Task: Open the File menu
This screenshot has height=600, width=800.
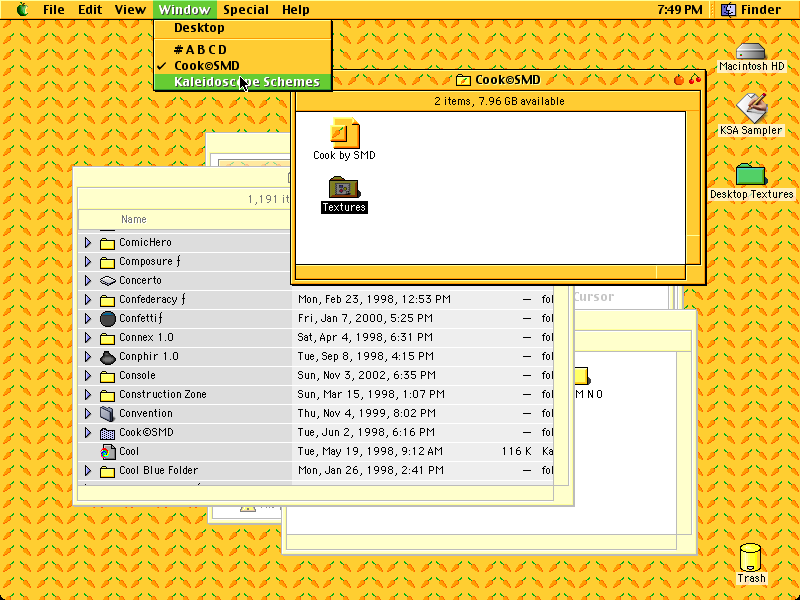Action: click(54, 10)
